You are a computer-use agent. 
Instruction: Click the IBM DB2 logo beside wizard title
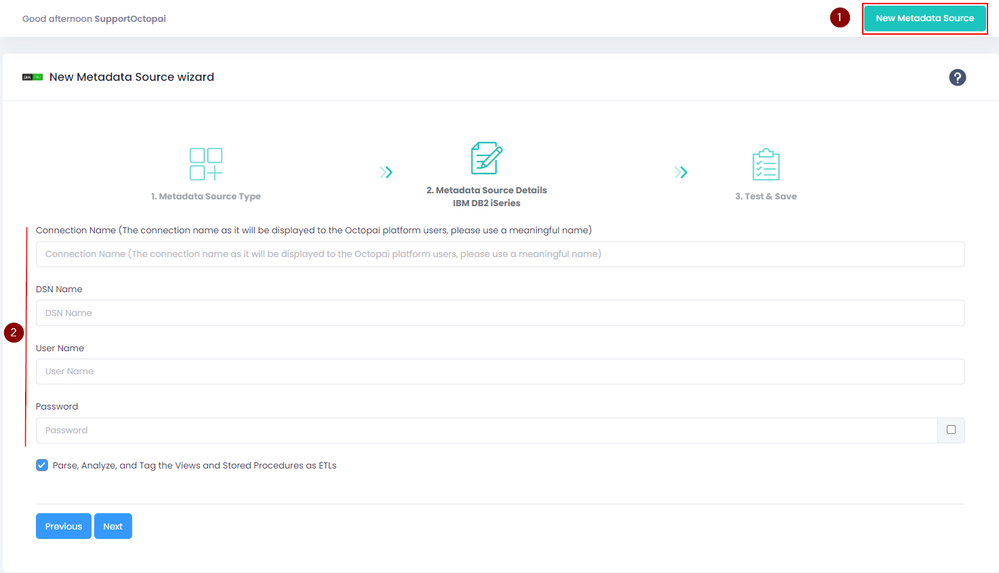coord(32,77)
